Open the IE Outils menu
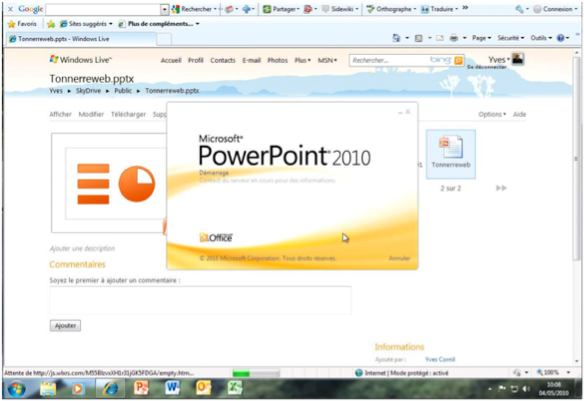Screen dimensions: 584x401 point(541,38)
